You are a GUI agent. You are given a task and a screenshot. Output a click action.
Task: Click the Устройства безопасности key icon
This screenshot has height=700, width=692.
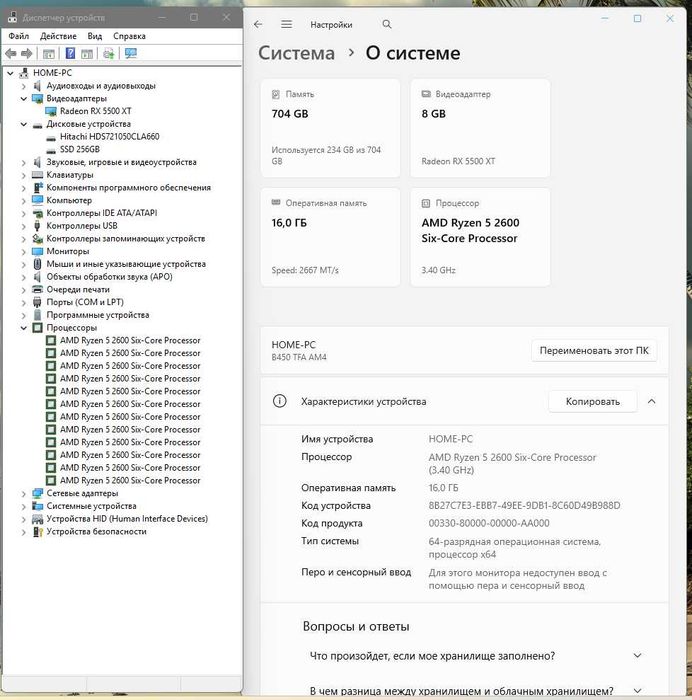[38, 532]
